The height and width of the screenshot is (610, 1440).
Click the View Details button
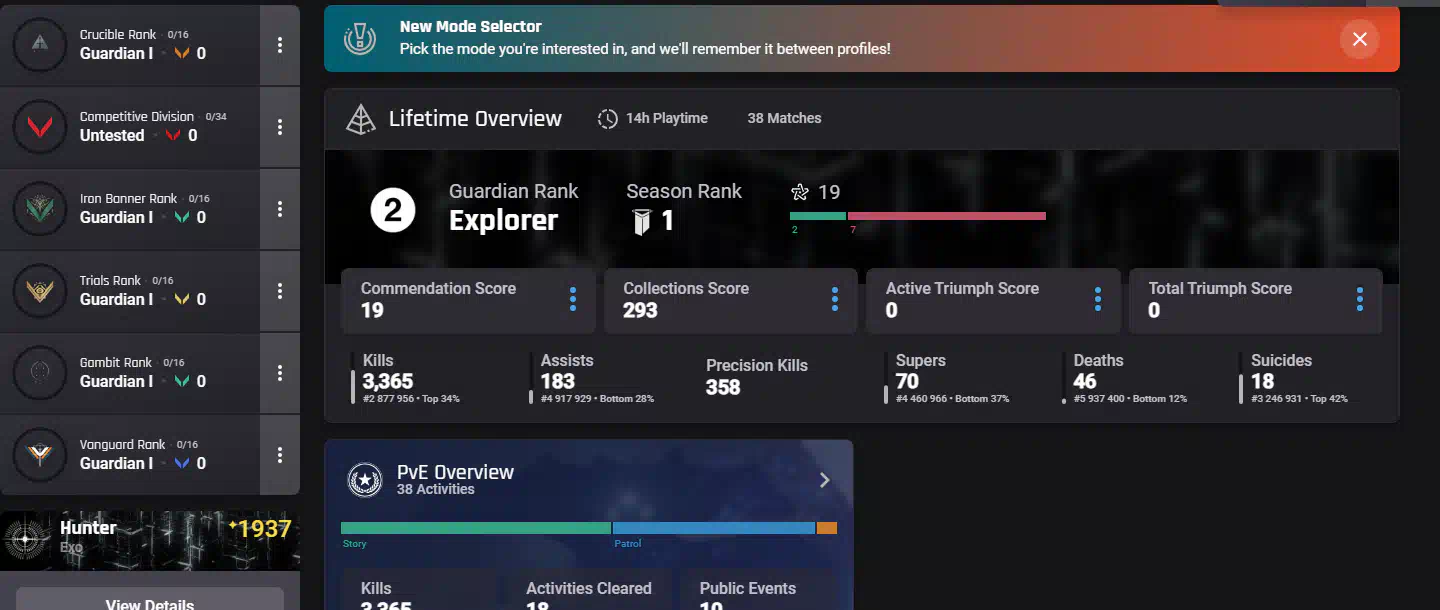150,600
